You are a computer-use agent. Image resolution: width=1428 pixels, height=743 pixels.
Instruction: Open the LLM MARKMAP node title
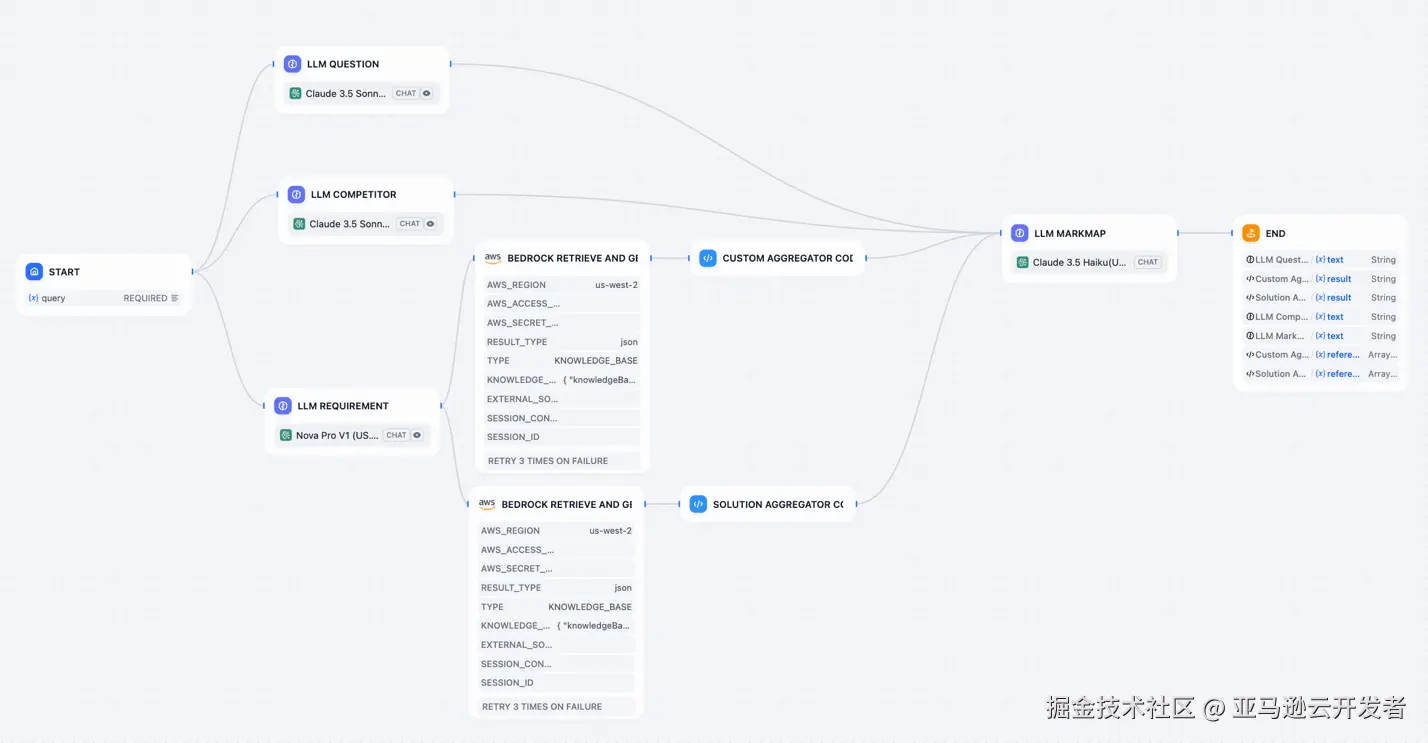1070,233
